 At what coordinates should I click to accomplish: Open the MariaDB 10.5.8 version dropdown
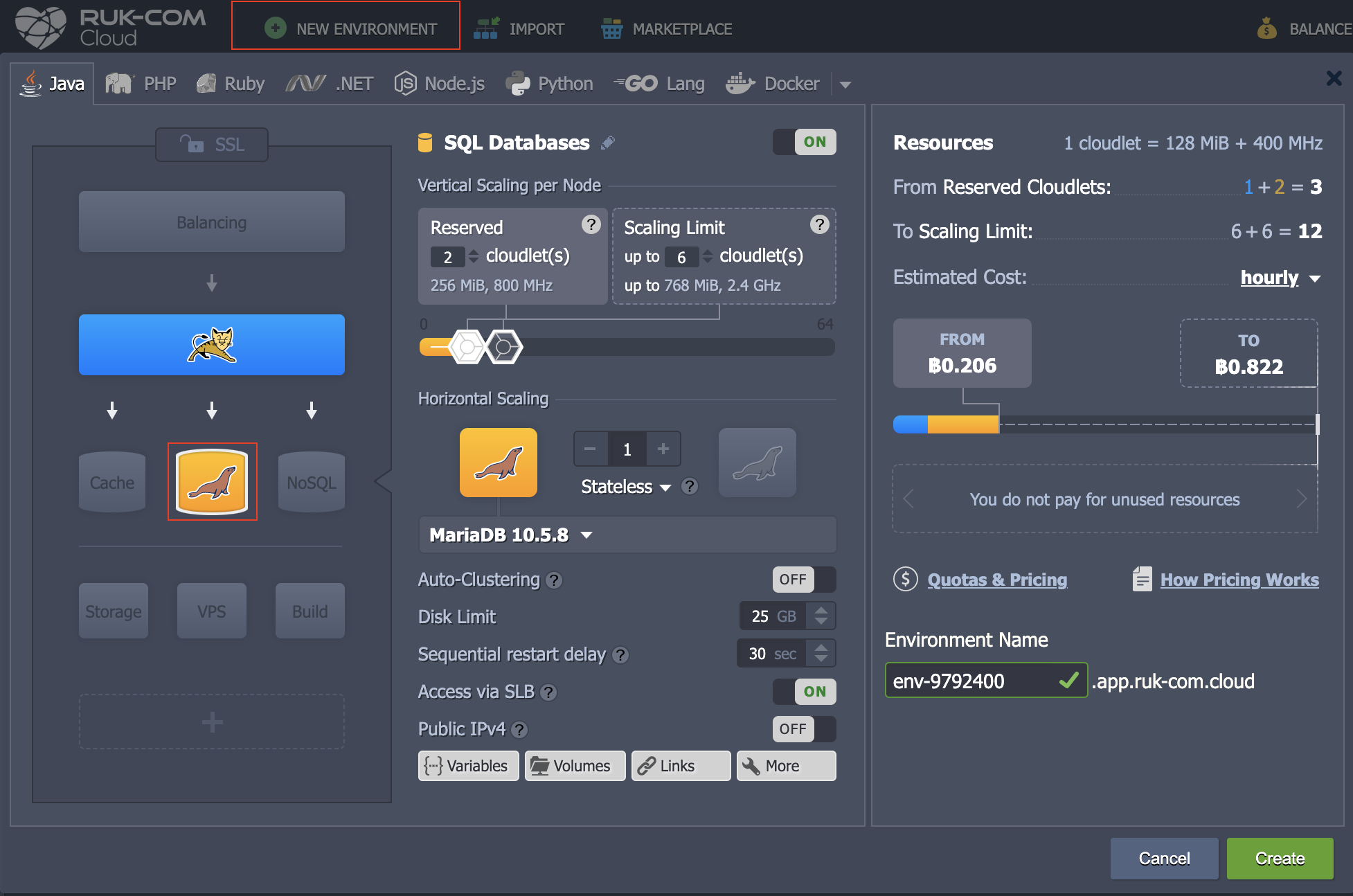point(627,535)
